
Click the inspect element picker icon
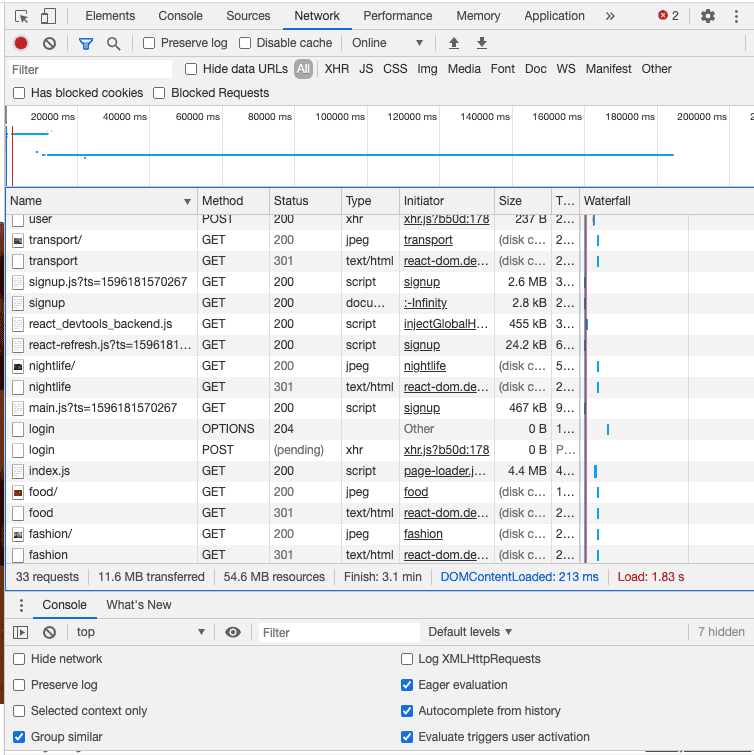point(21,16)
